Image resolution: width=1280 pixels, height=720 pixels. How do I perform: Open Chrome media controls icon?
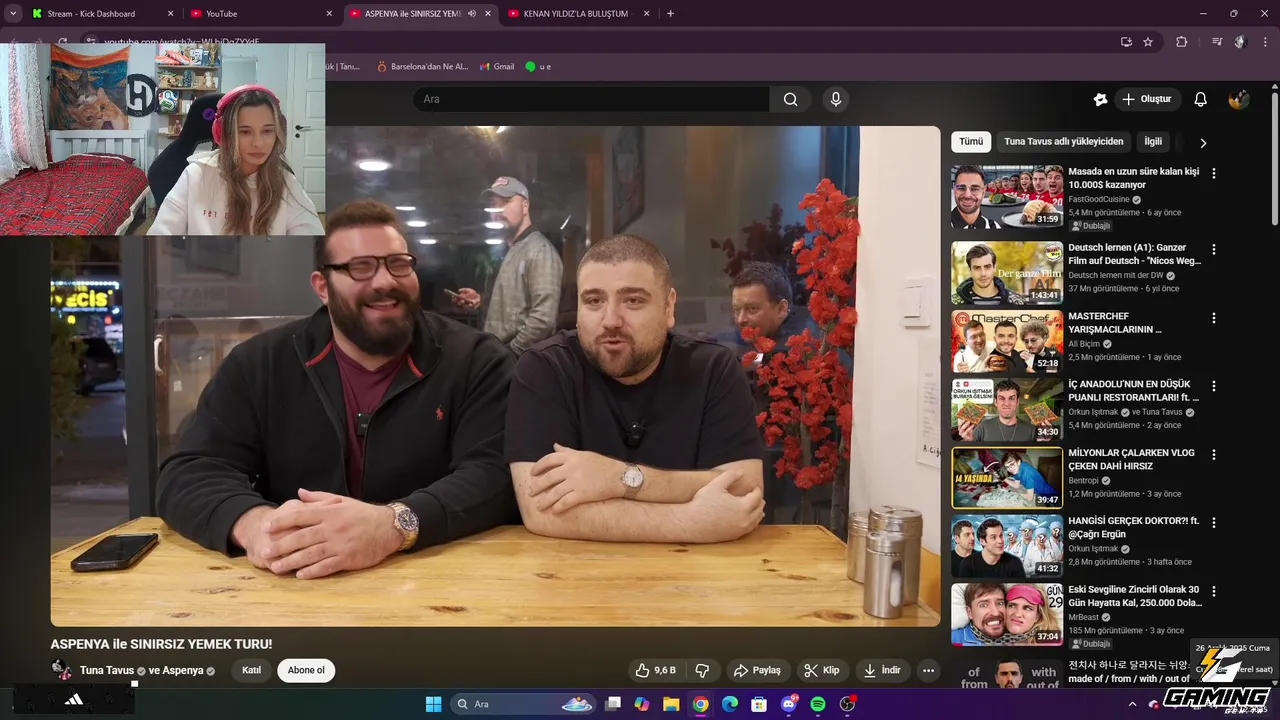1217,42
